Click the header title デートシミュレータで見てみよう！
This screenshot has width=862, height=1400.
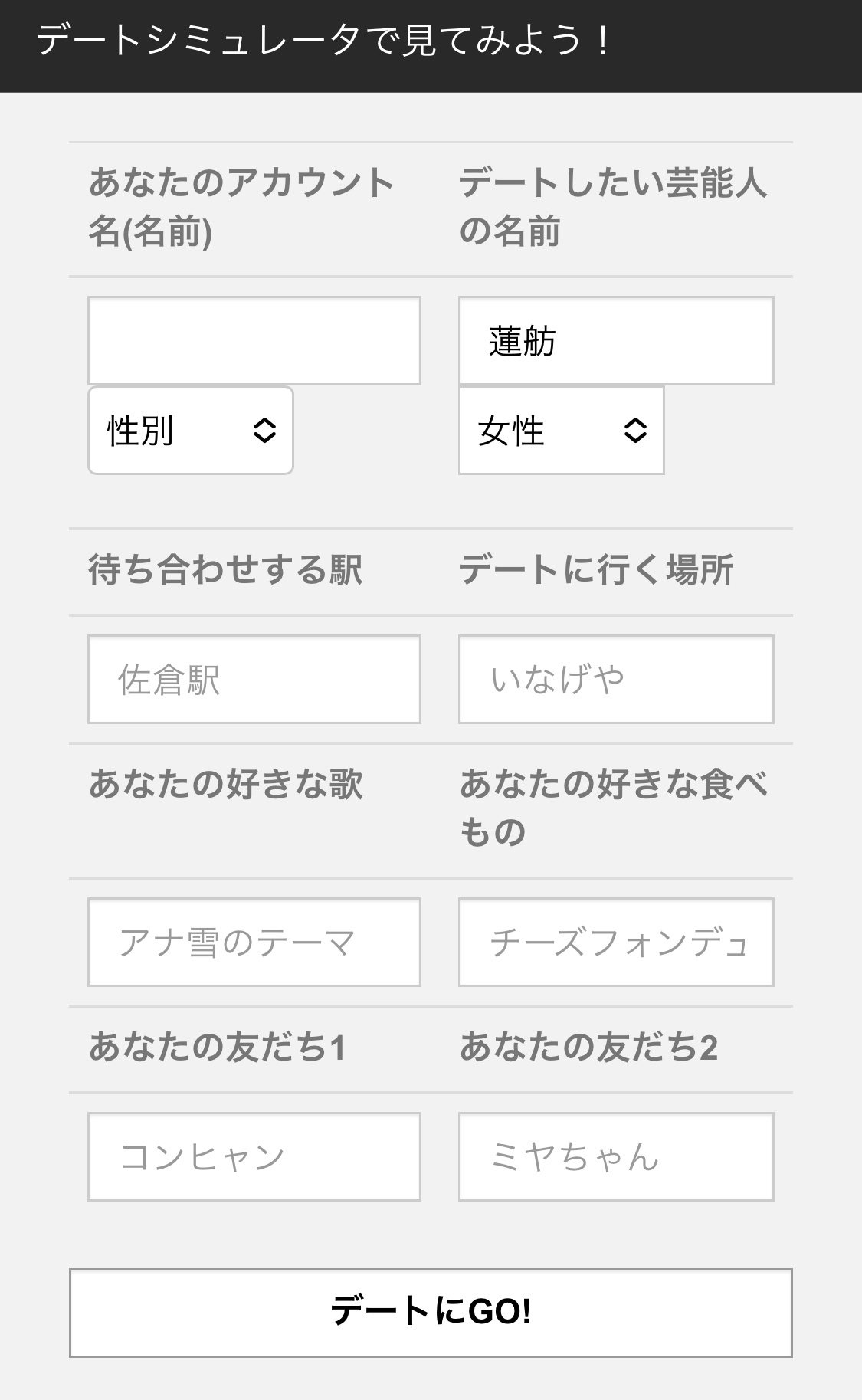point(323,41)
